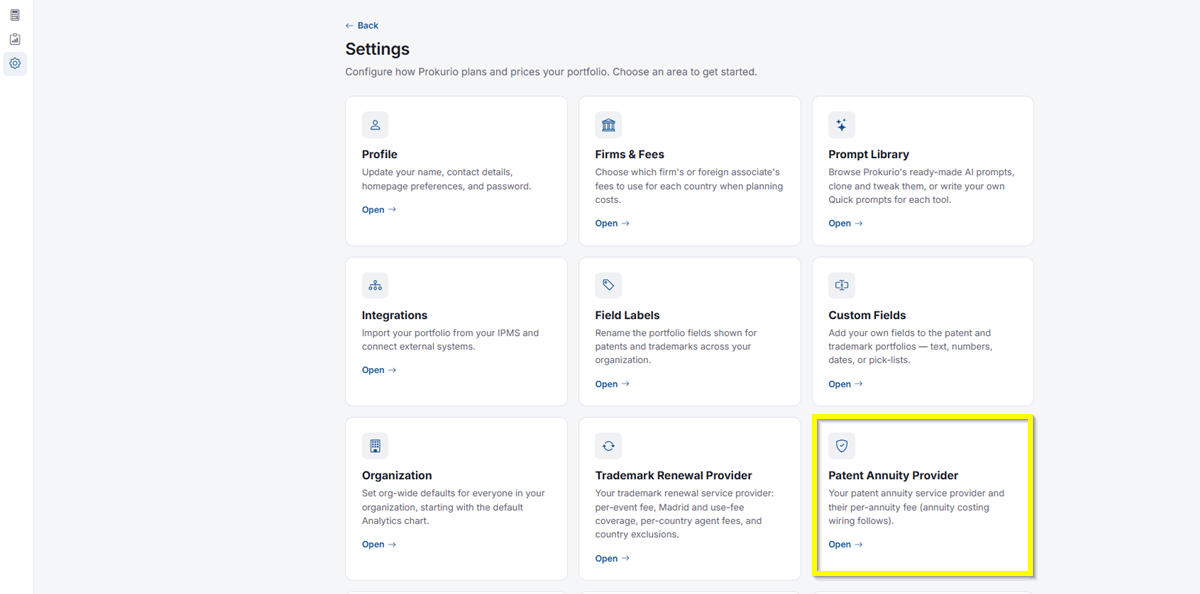The width and height of the screenshot is (1200, 594).
Task: Click the Integrations hierarchy icon
Action: tap(375, 285)
